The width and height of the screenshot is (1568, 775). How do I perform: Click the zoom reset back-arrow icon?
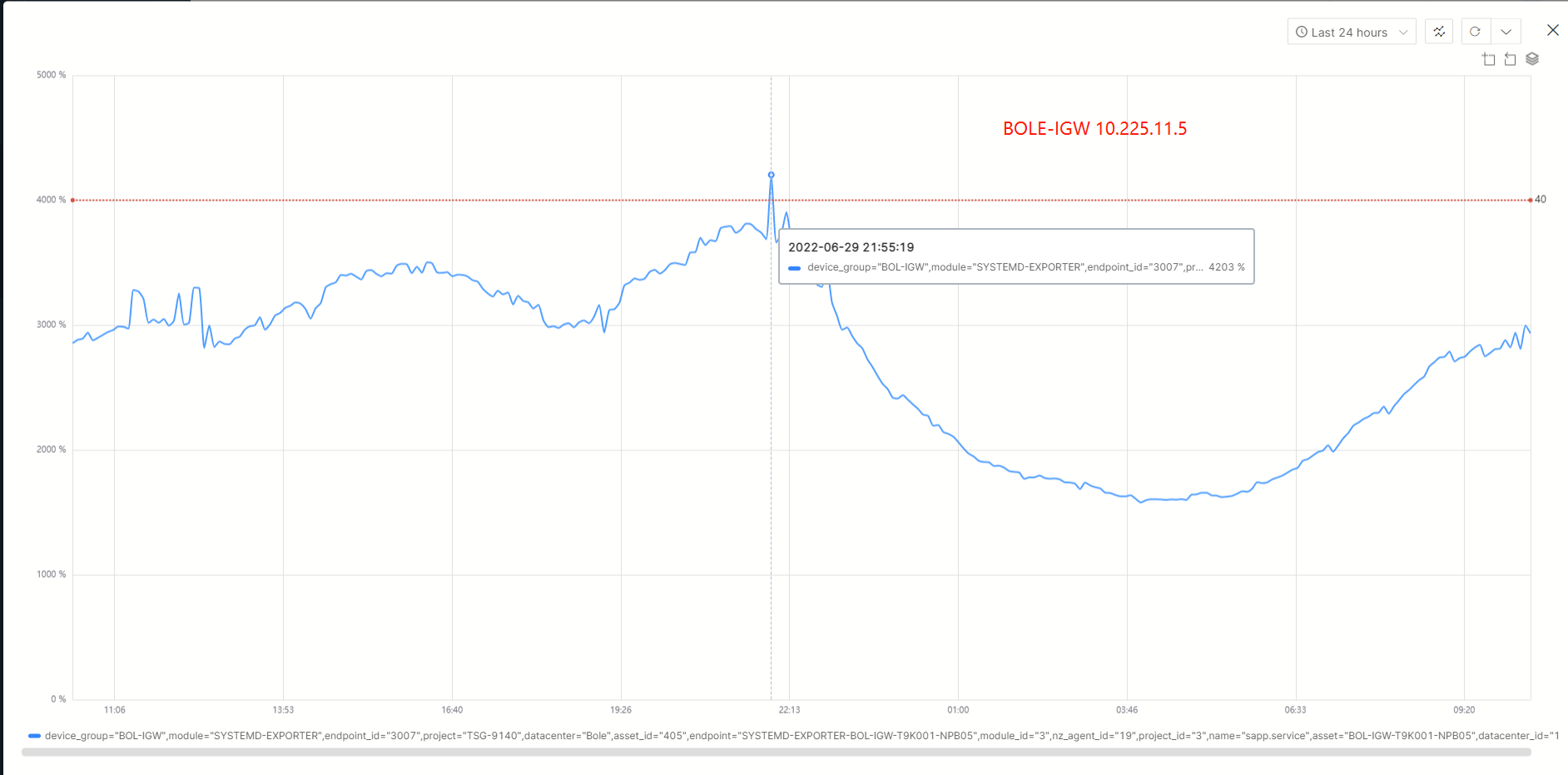point(1510,59)
